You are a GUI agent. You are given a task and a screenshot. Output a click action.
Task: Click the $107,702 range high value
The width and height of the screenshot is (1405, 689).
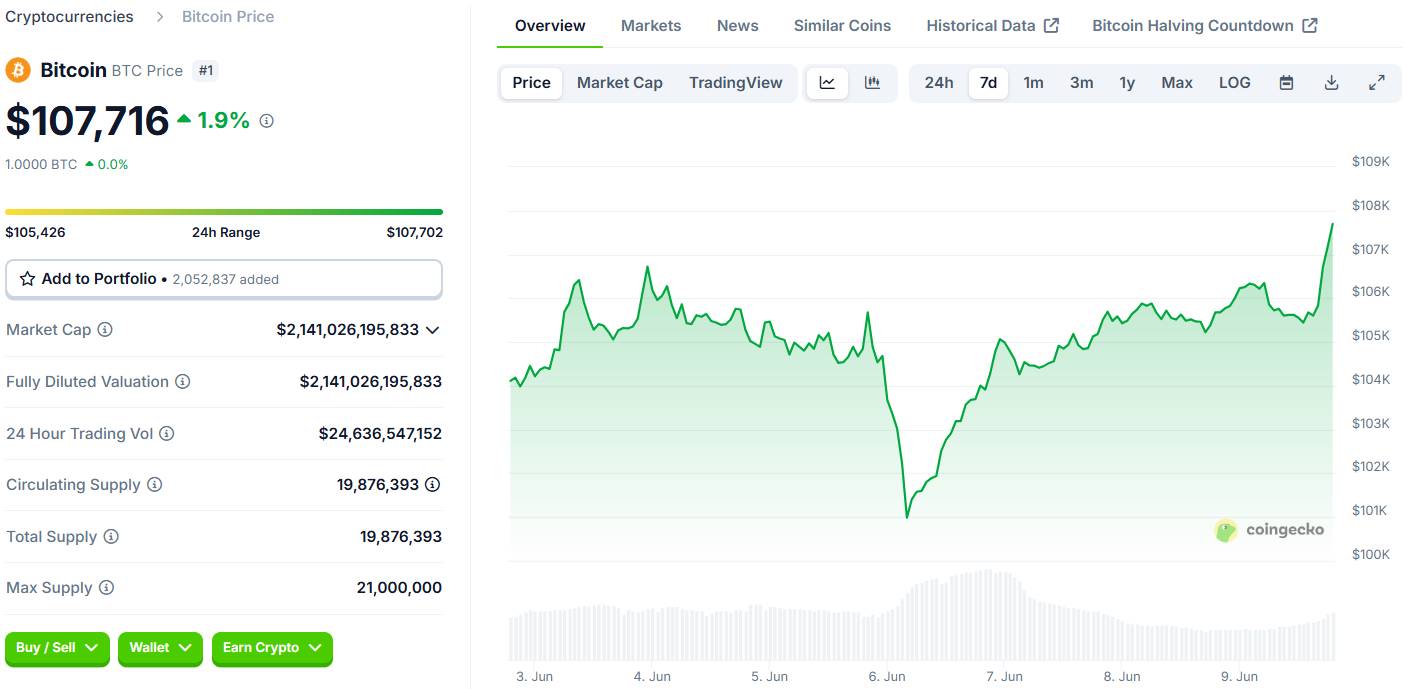pos(414,232)
